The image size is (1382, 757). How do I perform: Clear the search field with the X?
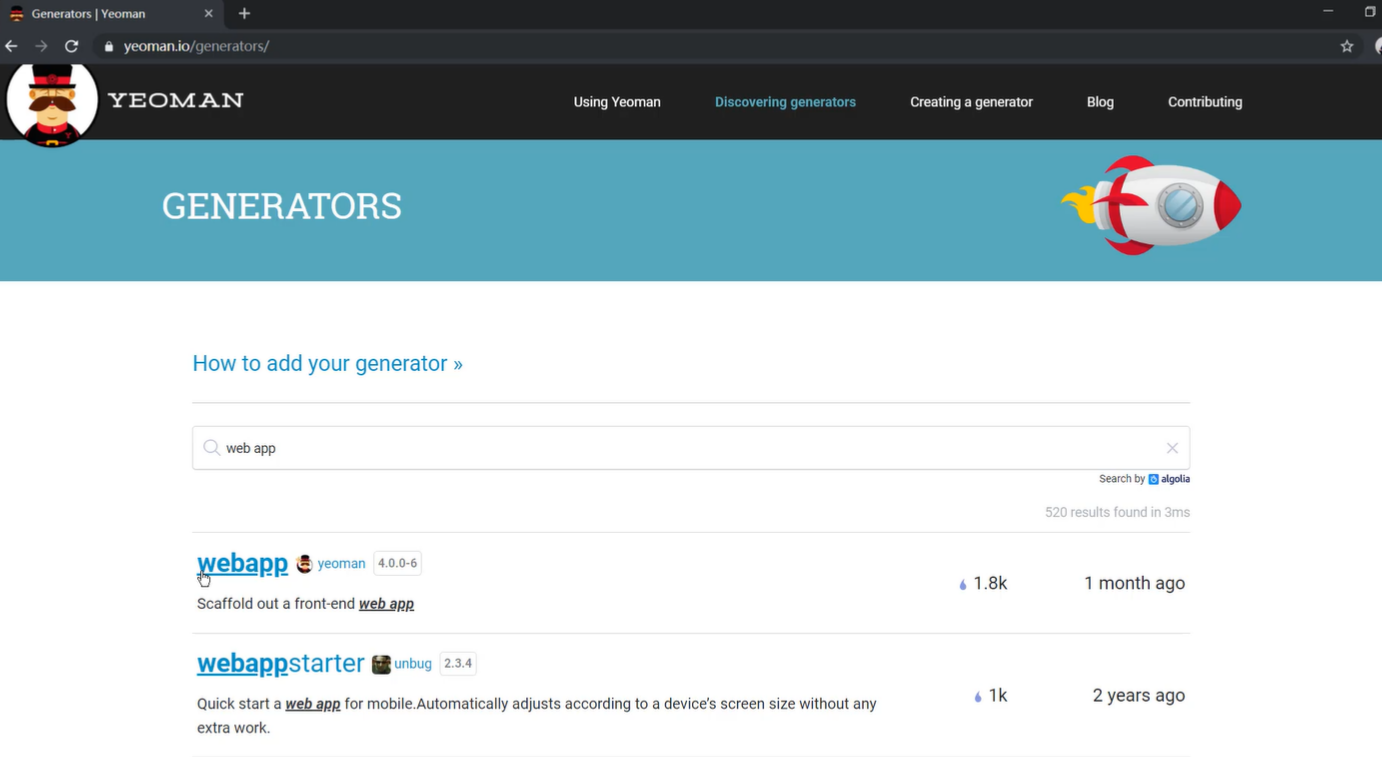click(1172, 448)
